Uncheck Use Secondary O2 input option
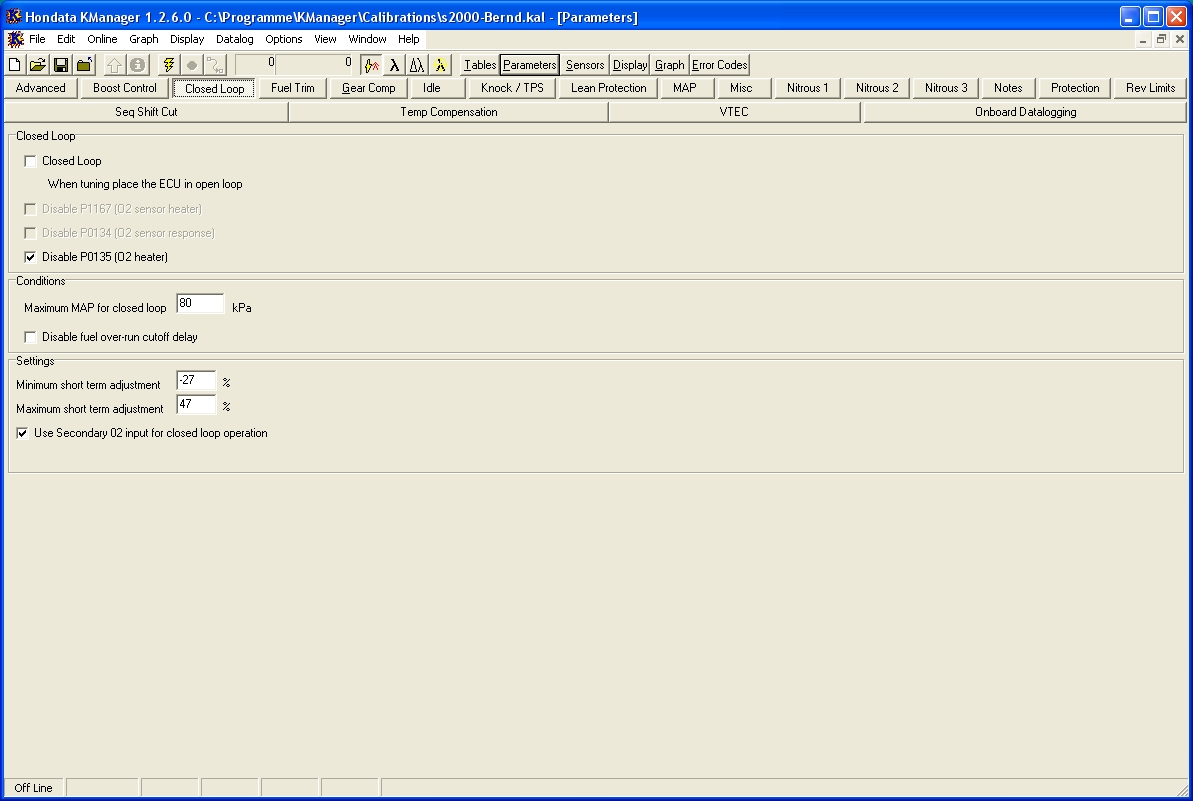Image resolution: width=1193 pixels, height=801 pixels. coord(22,433)
